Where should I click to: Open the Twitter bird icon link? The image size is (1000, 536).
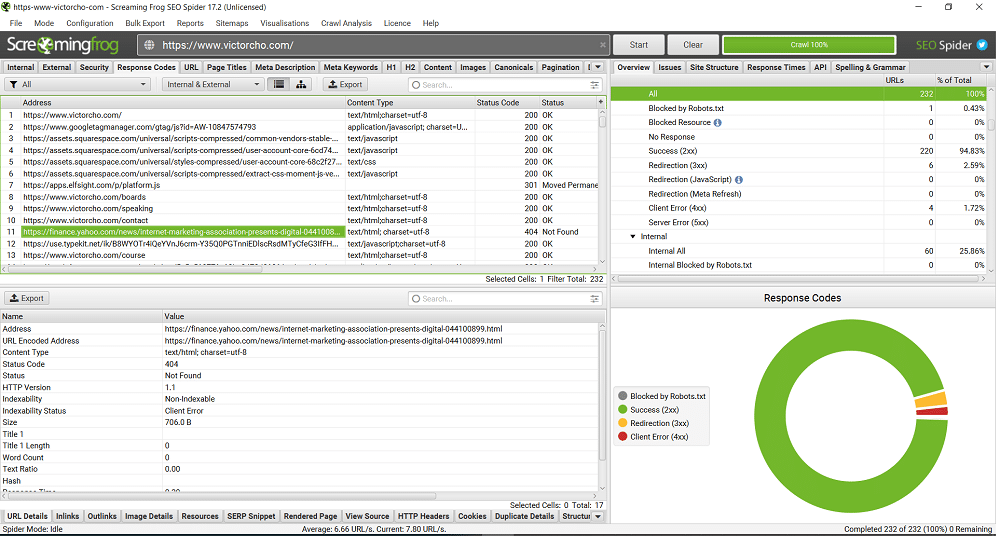[983, 45]
